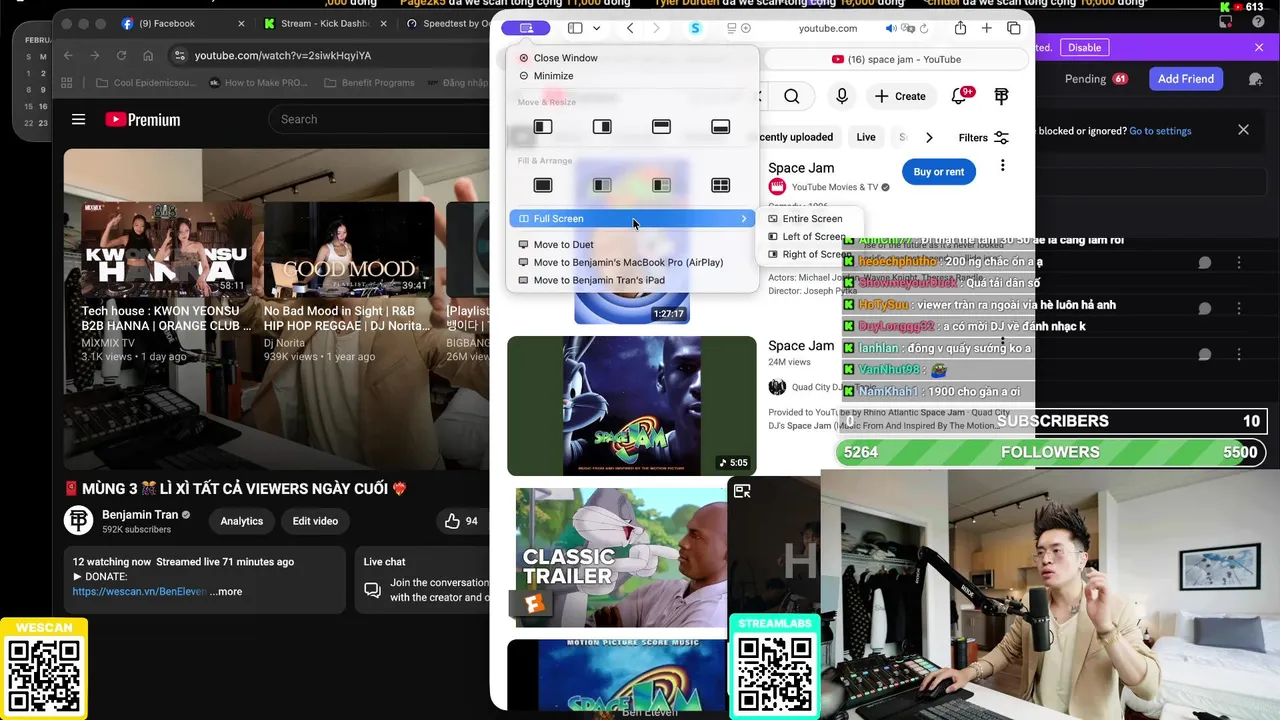This screenshot has height=720, width=1280.
Task: Expand Full Screen submenu arrow
Action: pos(744,219)
